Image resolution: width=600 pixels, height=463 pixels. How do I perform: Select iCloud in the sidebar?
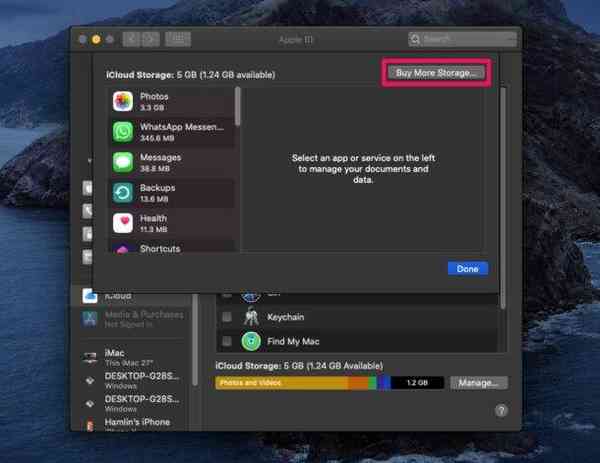pyautogui.click(x=132, y=296)
